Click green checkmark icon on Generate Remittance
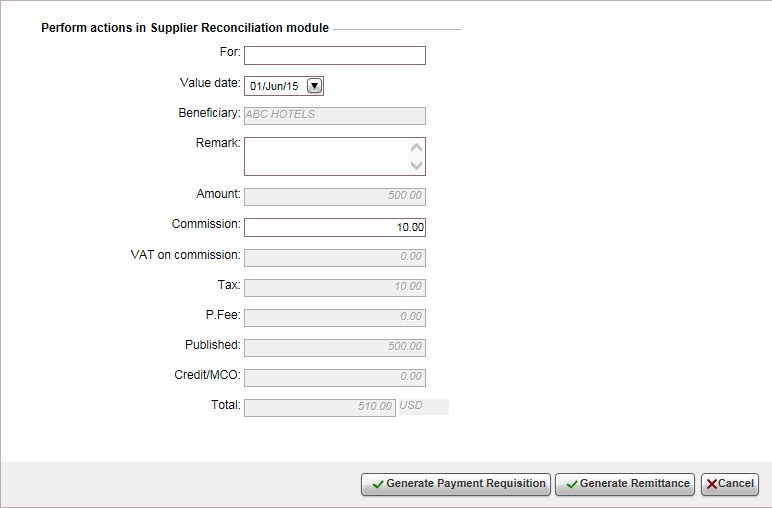Screen dimensions: 772x508 pos(572,484)
